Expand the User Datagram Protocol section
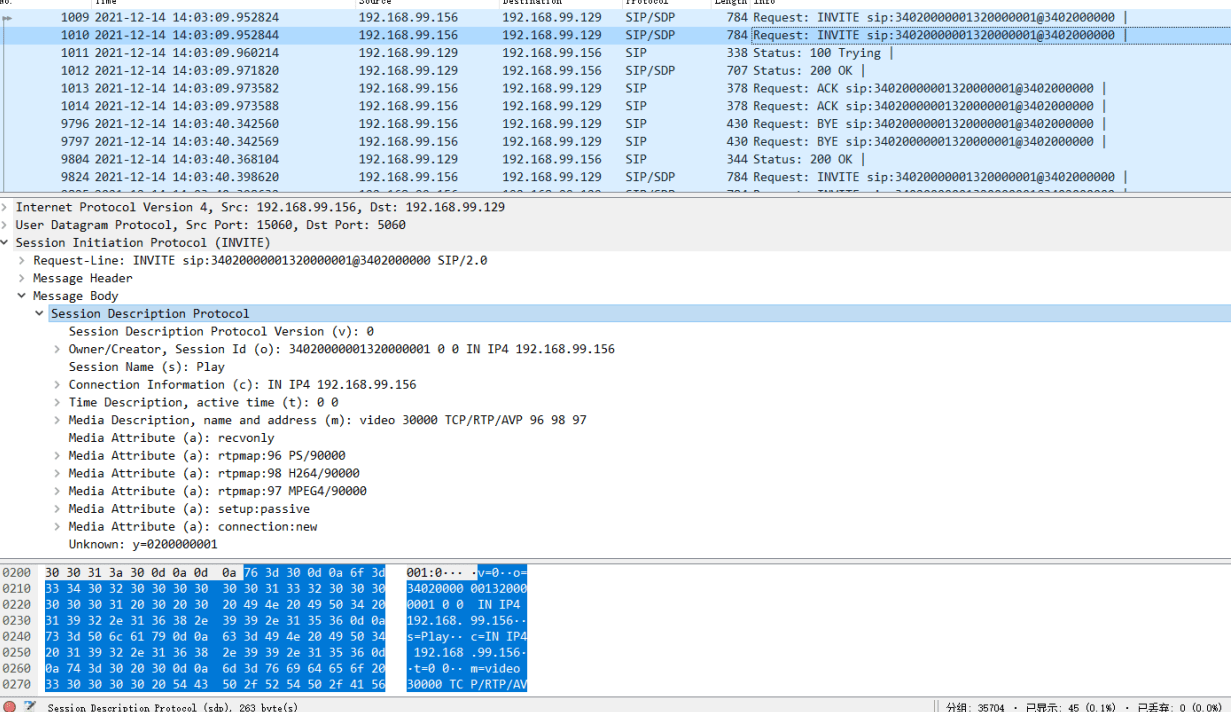This screenshot has height=712, width=1231. pyautogui.click(x=5, y=225)
